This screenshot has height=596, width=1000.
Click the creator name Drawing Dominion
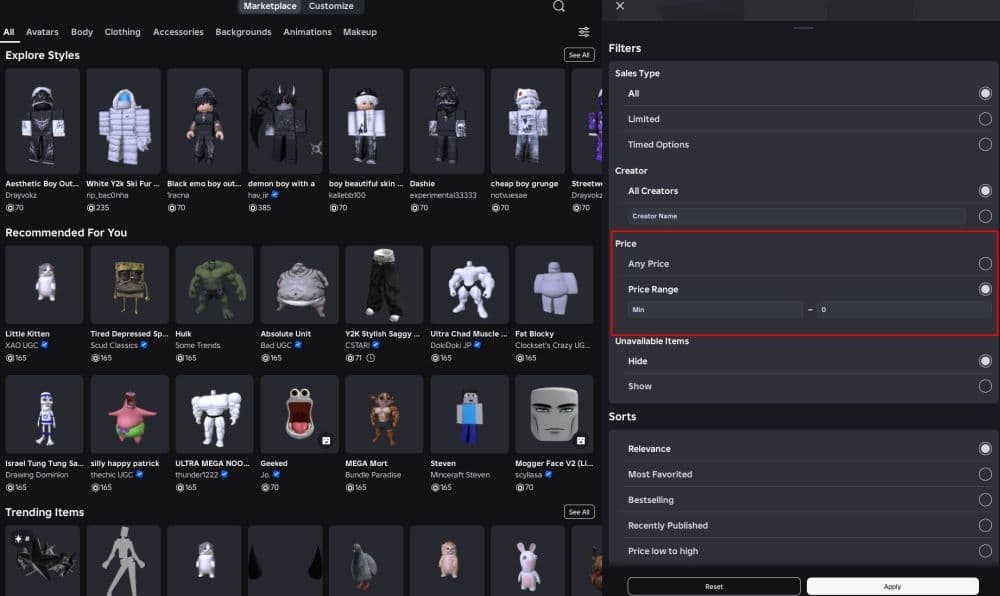(37, 475)
